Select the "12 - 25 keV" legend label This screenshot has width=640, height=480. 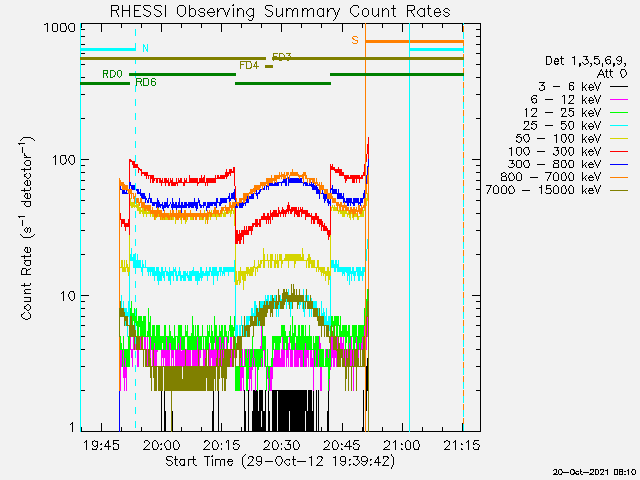click(x=562, y=113)
